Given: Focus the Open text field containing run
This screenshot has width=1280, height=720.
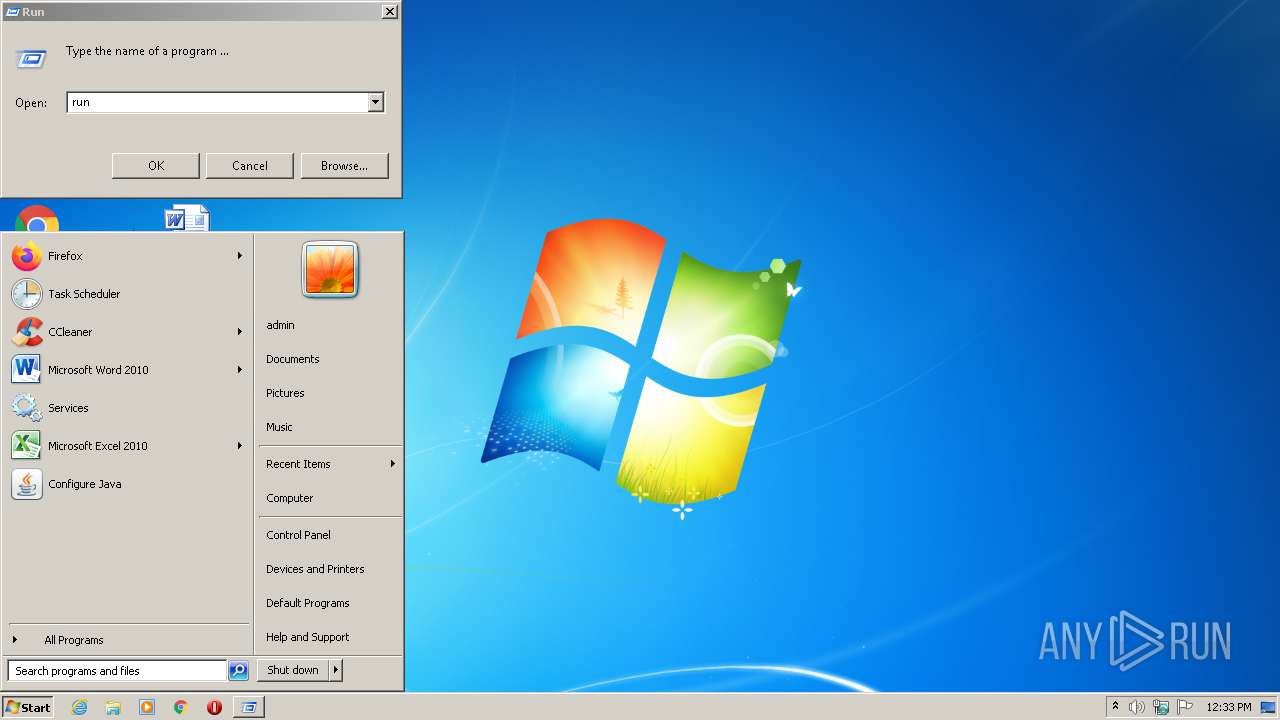Looking at the screenshot, I should click(217, 102).
